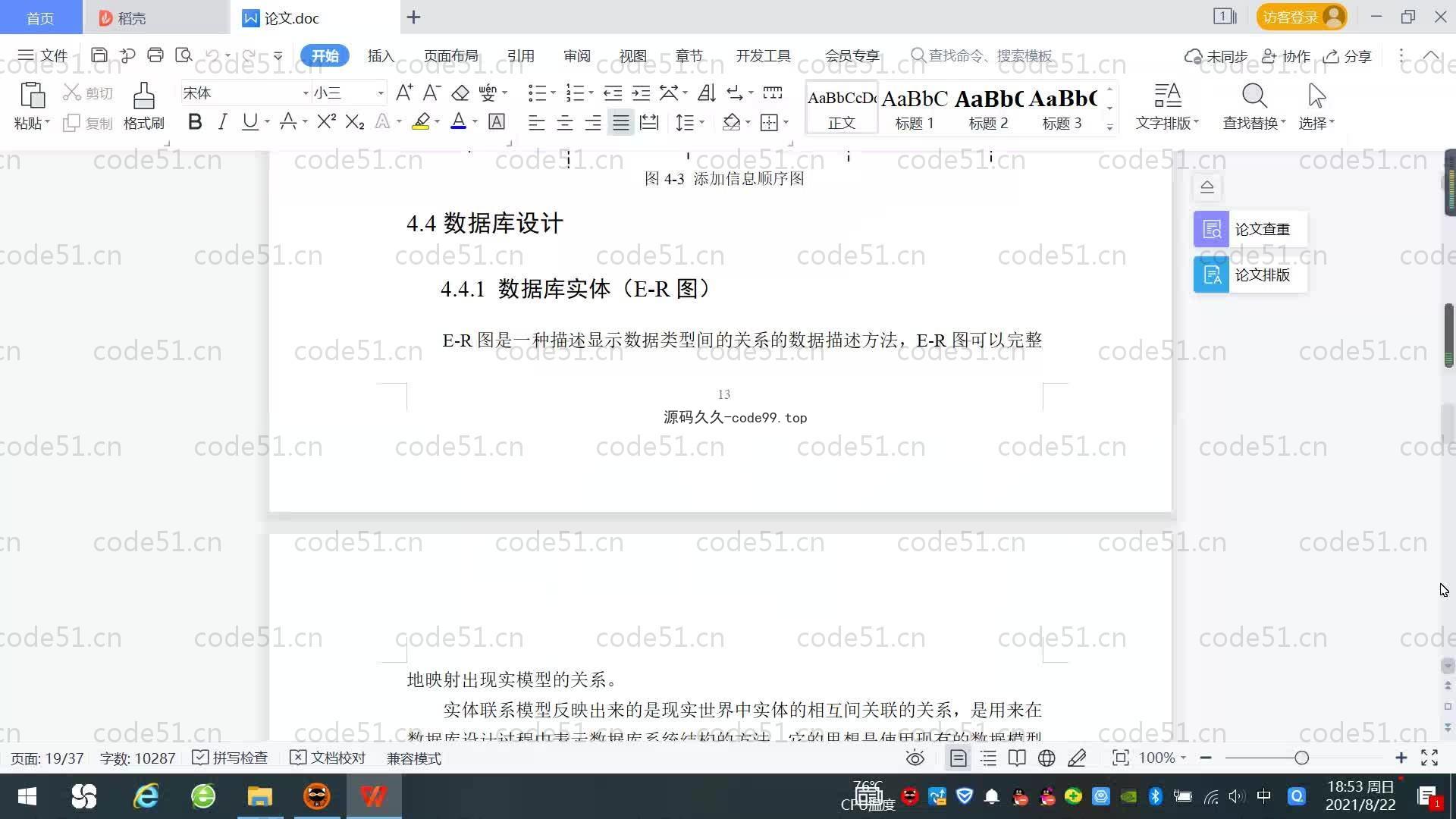Increase font size with A+ icon
The width and height of the screenshot is (1456, 819).
[404, 93]
